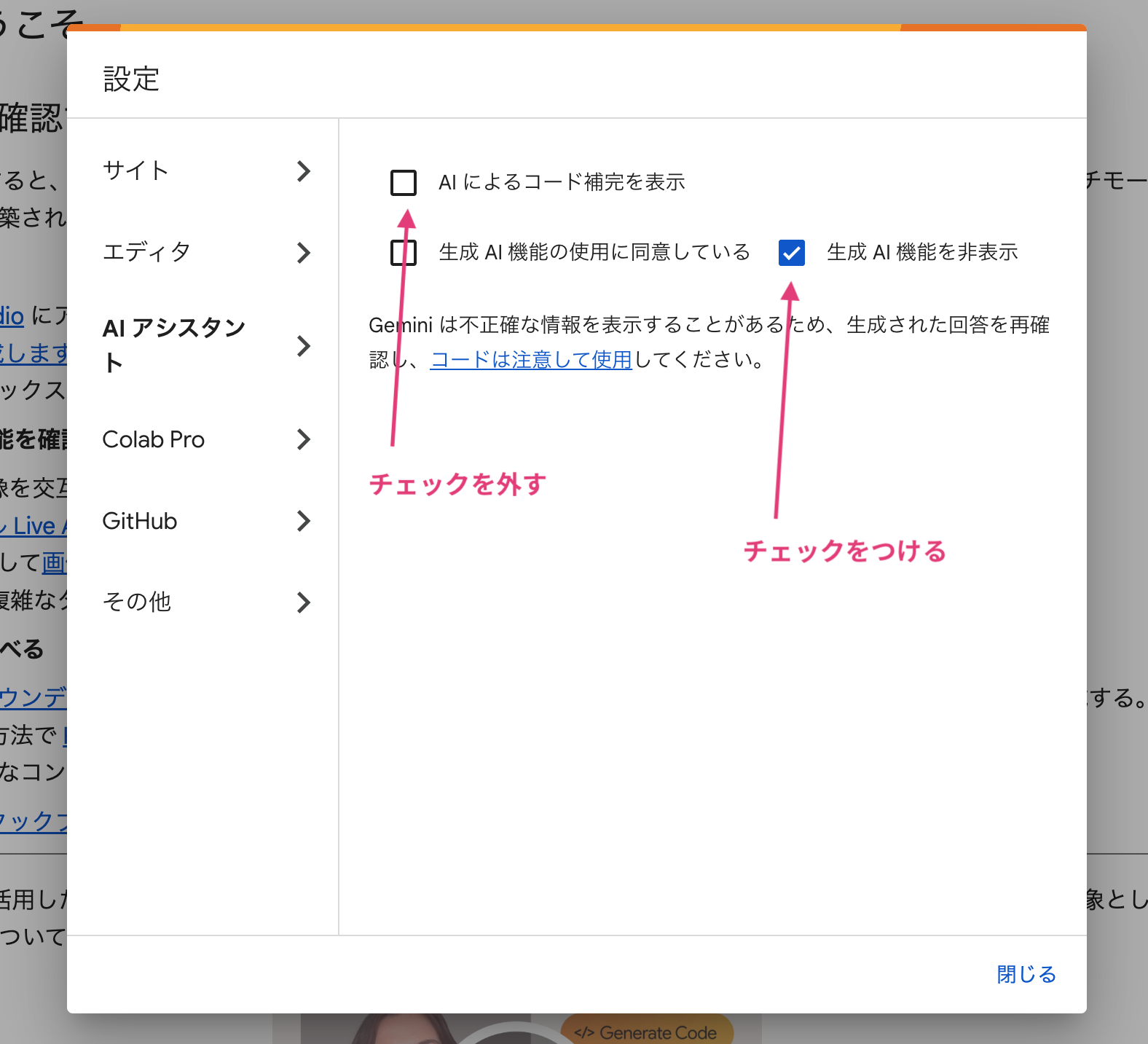Viewport: 1148px width, 1044px height.
Task: Open the エディタ settings section
Action: (146, 253)
